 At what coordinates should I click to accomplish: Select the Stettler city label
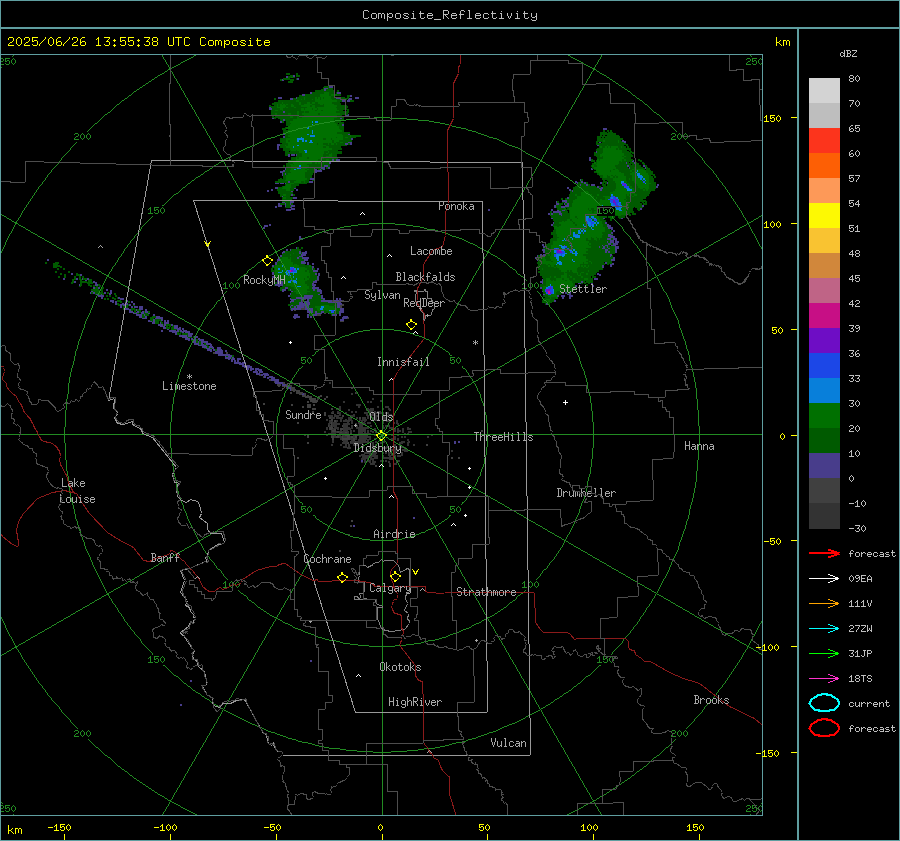pyautogui.click(x=583, y=289)
